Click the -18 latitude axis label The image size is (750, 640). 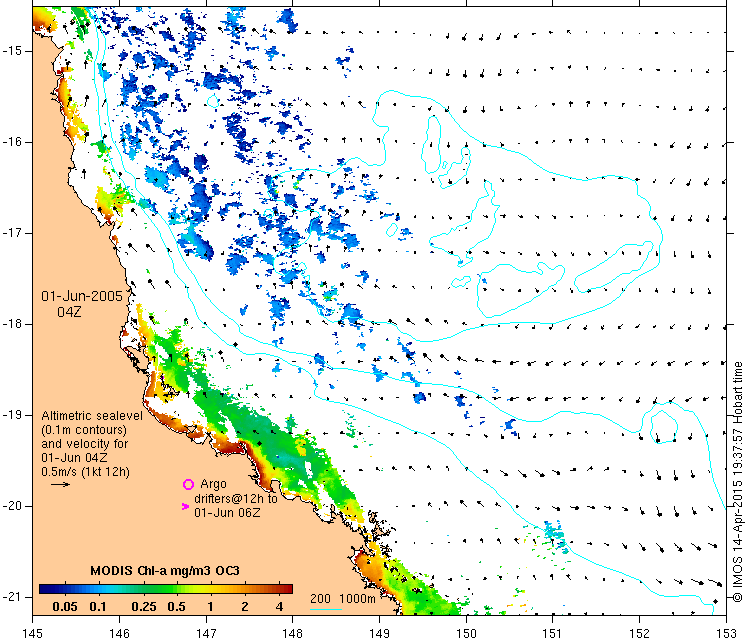[x=11, y=324]
